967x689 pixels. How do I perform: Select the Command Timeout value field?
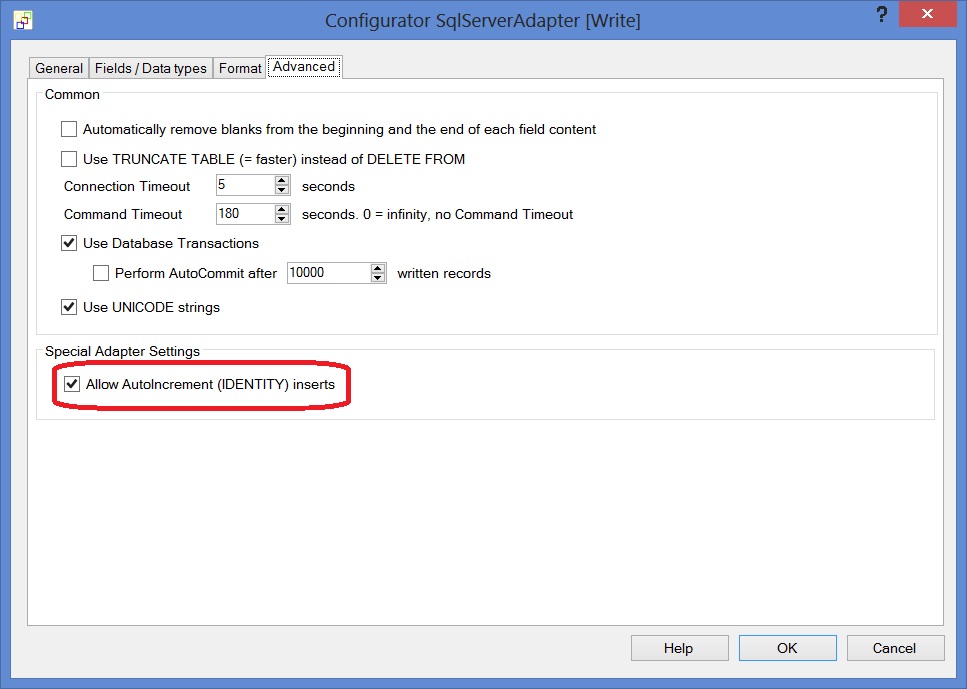[240, 213]
